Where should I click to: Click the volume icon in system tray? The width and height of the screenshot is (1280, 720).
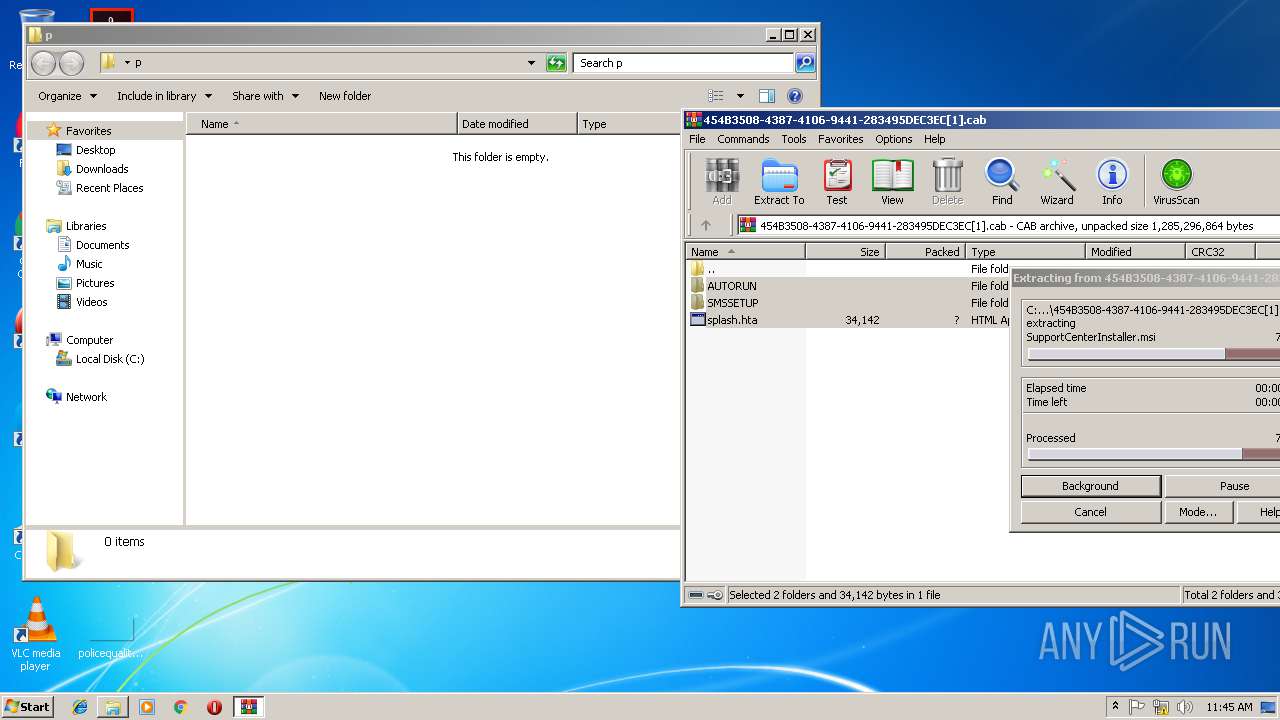tap(1184, 707)
